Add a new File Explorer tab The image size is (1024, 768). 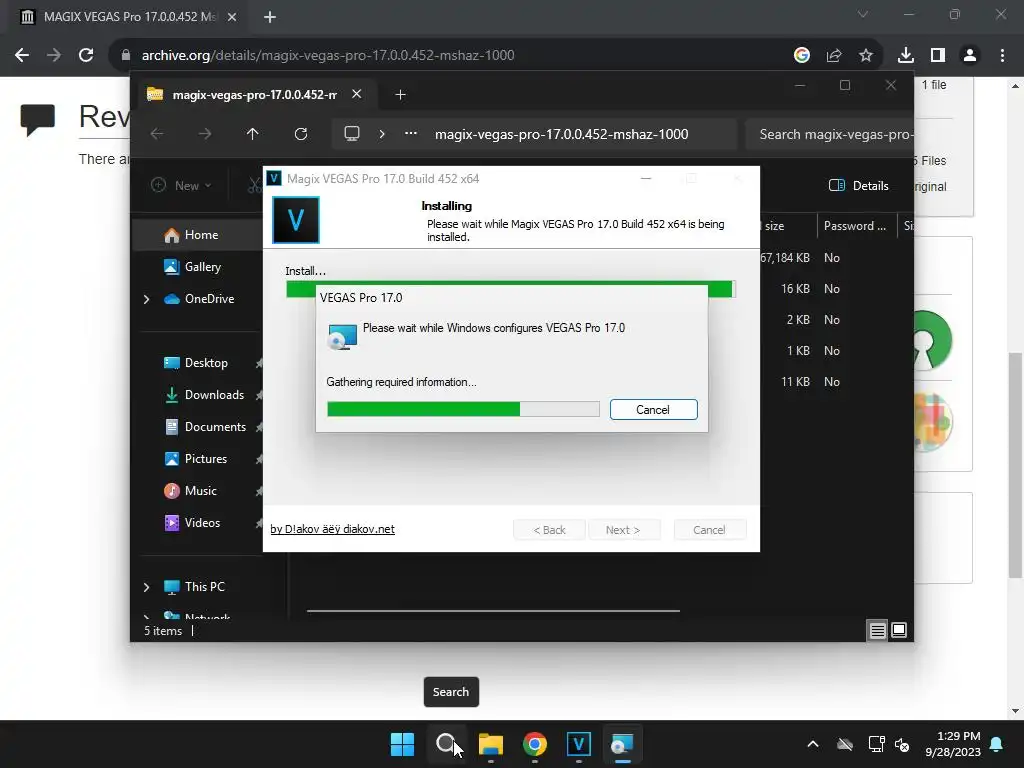point(400,95)
